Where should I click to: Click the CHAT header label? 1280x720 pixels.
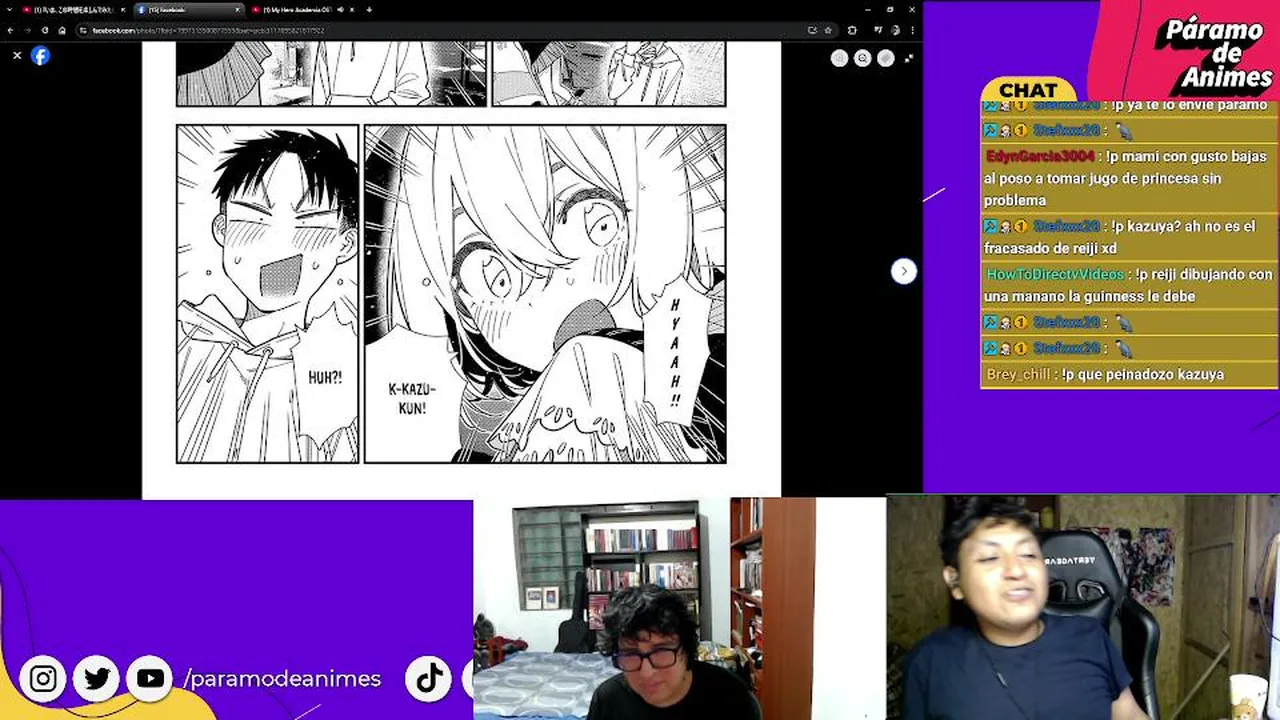click(x=1028, y=91)
